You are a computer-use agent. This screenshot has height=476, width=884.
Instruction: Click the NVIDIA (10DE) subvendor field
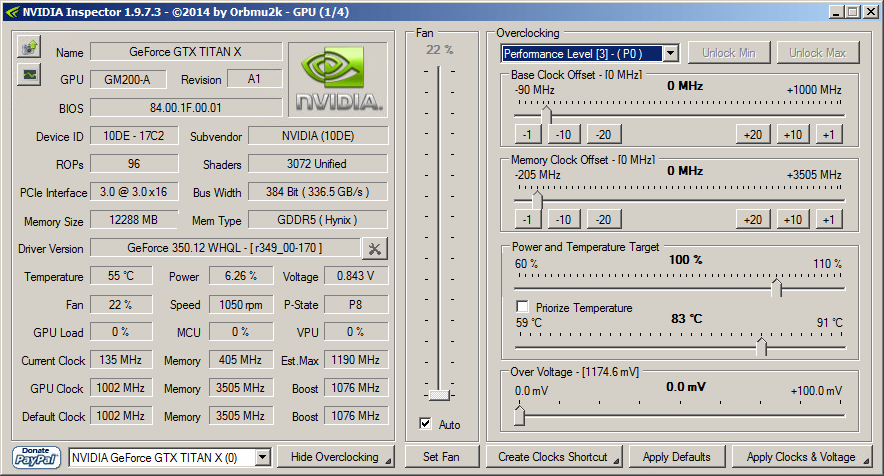point(318,136)
